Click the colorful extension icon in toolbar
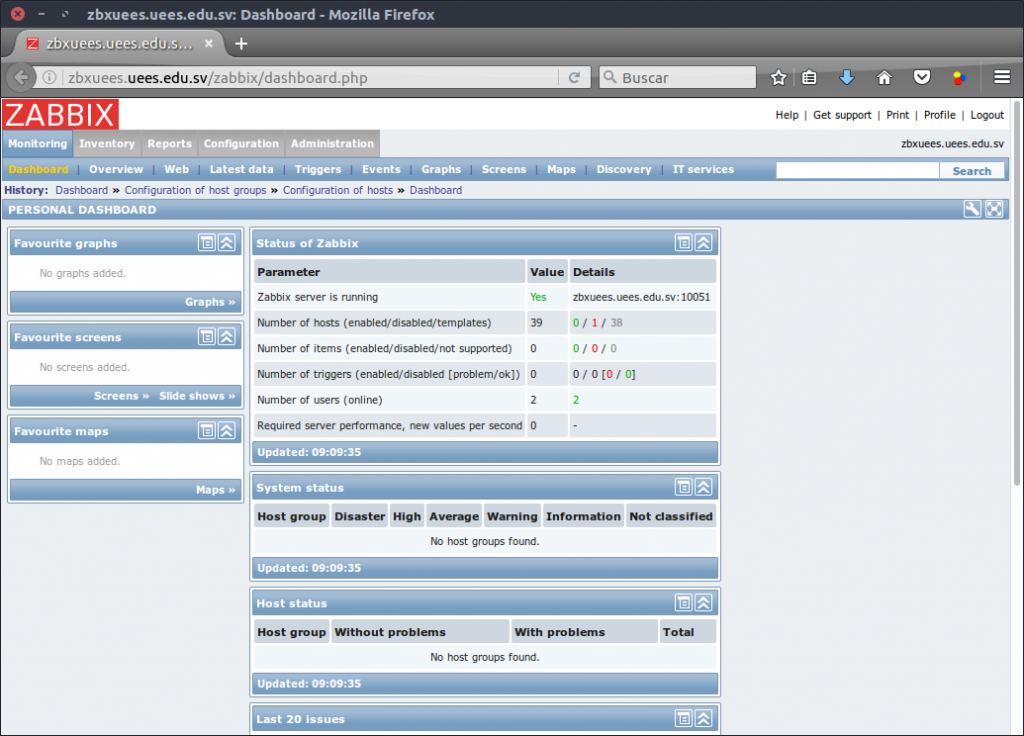Viewport: 1024px width, 736px height. click(959, 78)
